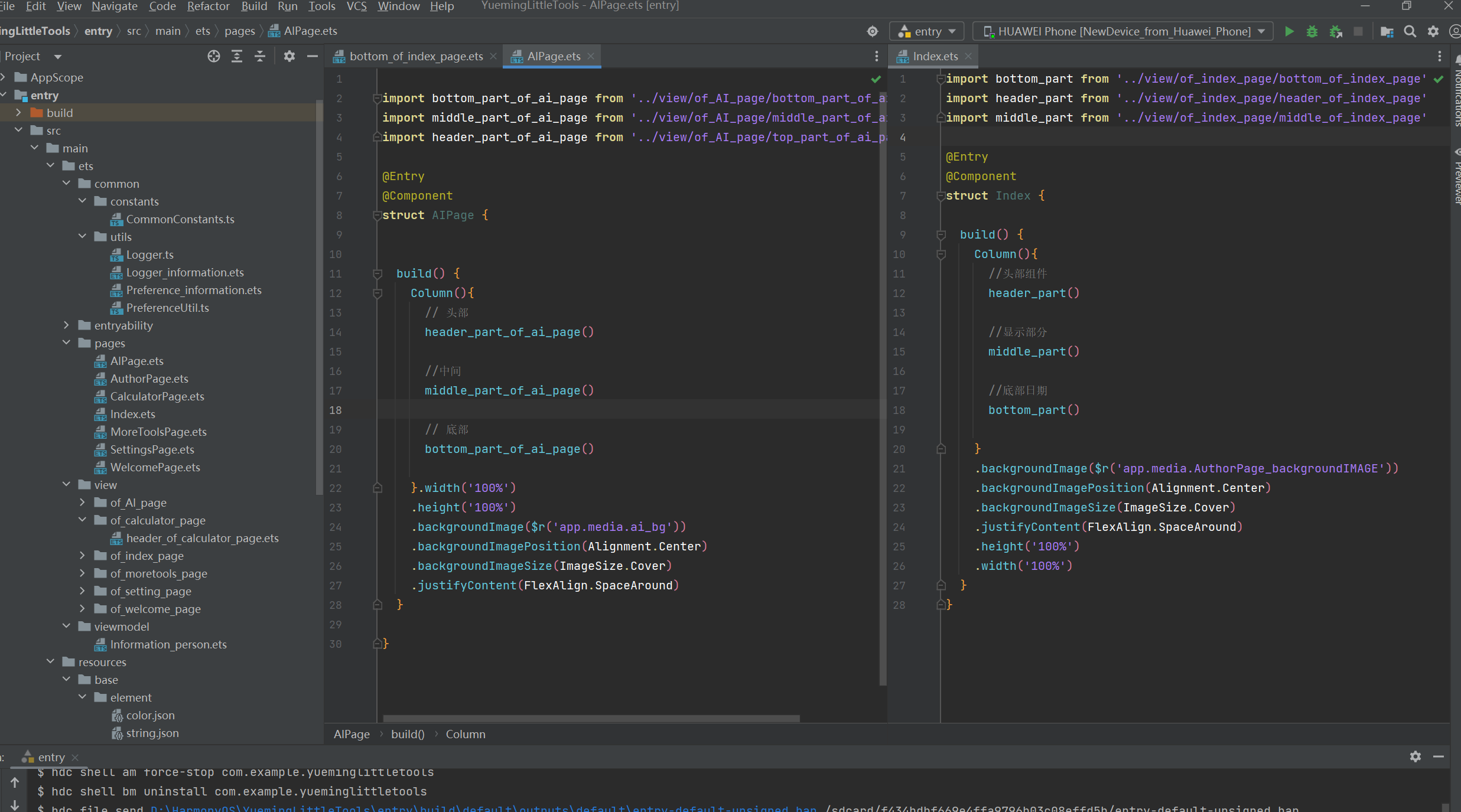Run the entry app with the green play icon
This screenshot has width=1461, height=812.
(x=1289, y=31)
